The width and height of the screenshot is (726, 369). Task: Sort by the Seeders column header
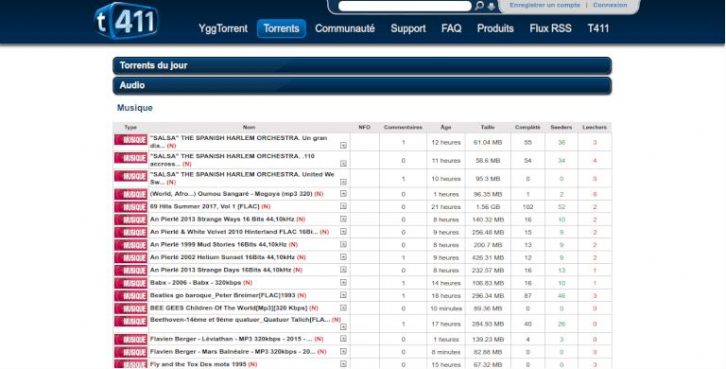point(561,127)
